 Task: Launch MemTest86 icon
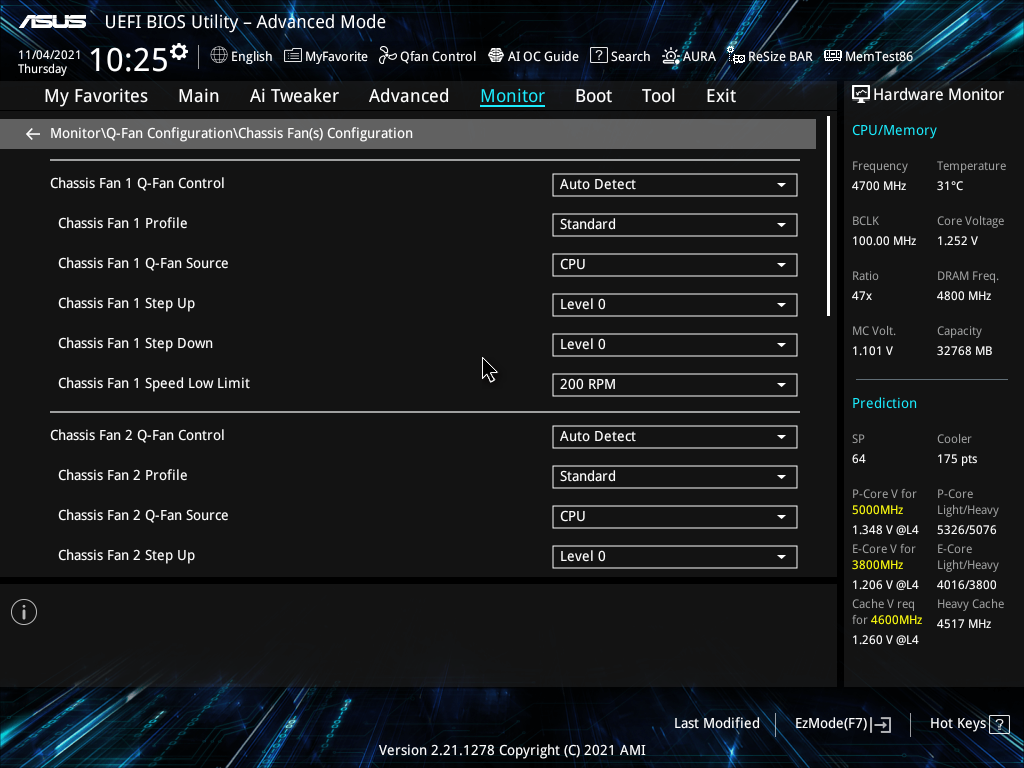tap(833, 56)
